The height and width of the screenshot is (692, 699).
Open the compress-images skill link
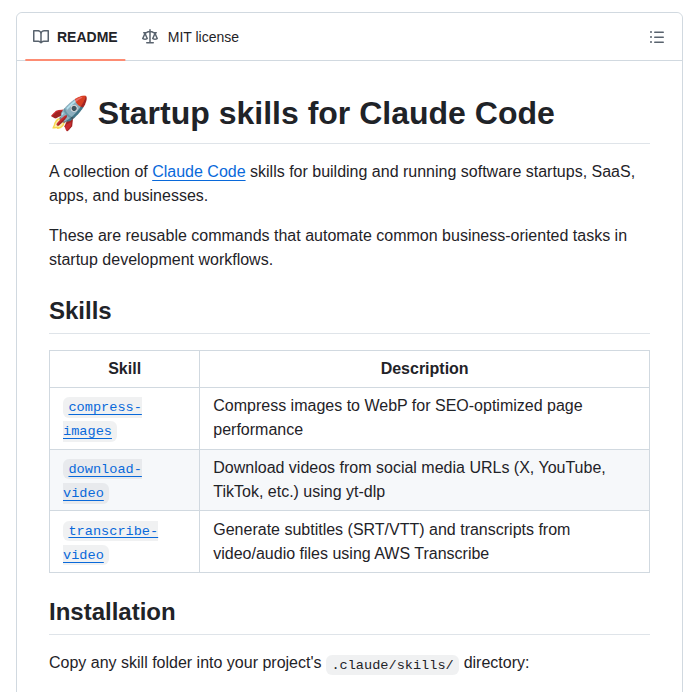[103, 419]
